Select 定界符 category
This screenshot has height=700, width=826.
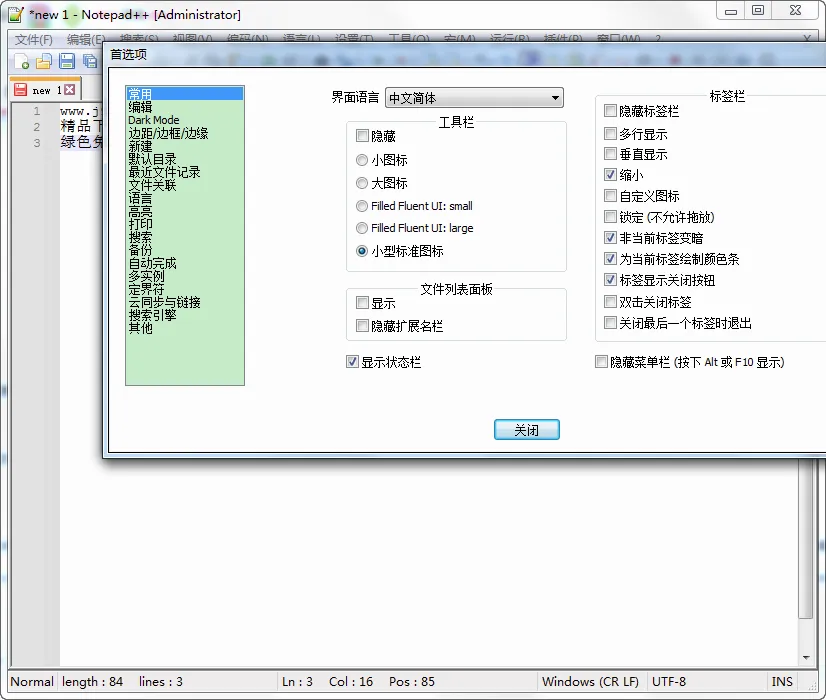pos(185,289)
